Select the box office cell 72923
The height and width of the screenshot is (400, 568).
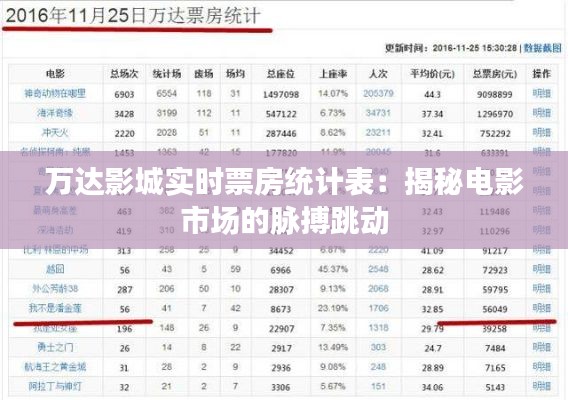pos(495,270)
